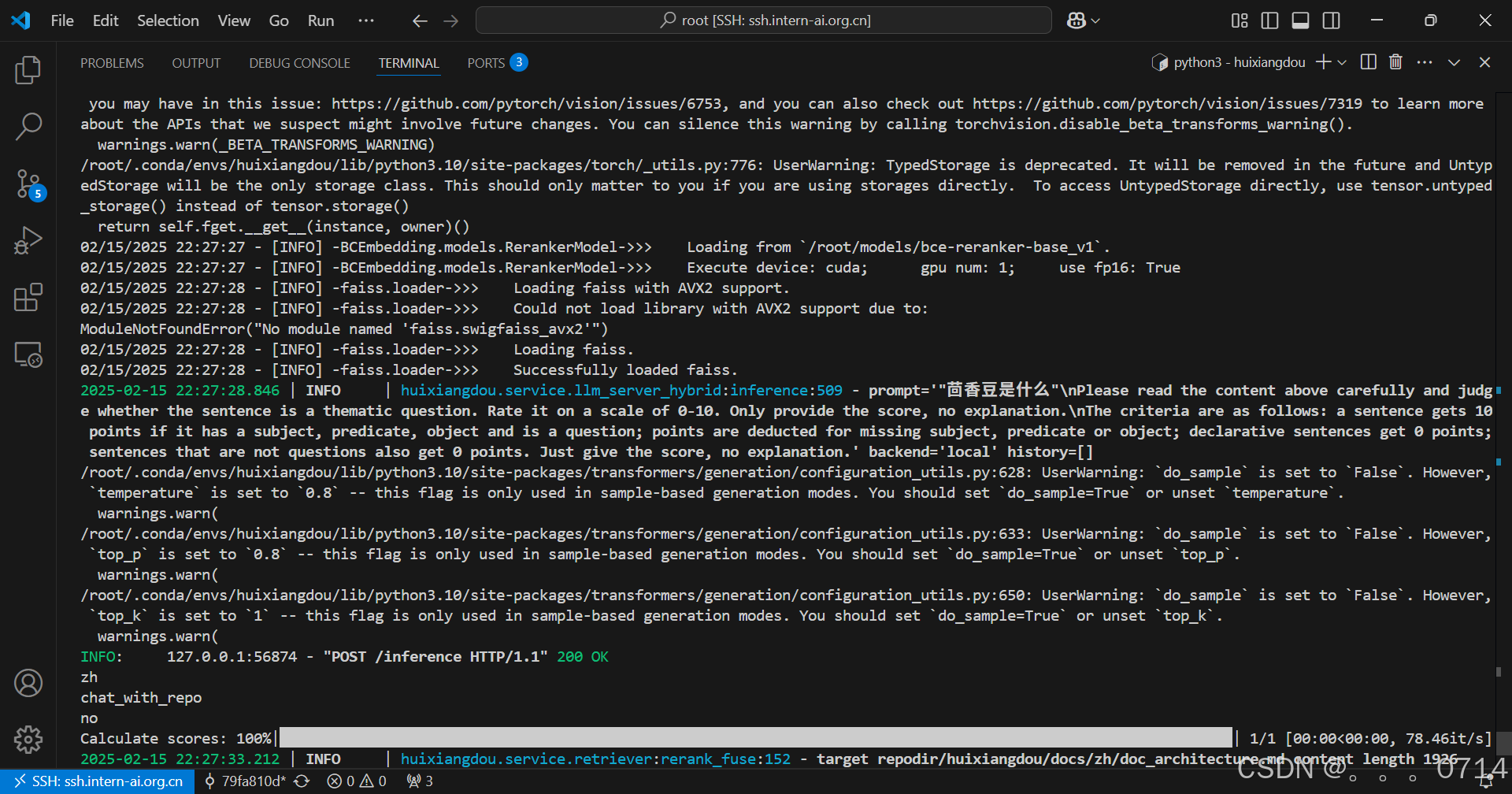The height and width of the screenshot is (794, 1512).
Task: Click the VS Code logo icon
Action: 21,20
